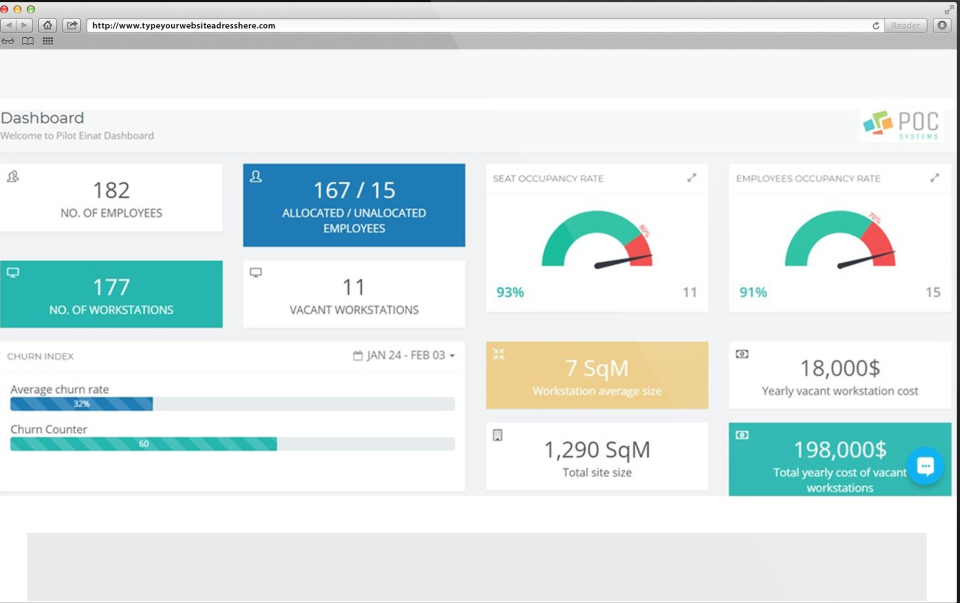Click the collapse arrows icon on Workstation average size

click(x=498, y=353)
